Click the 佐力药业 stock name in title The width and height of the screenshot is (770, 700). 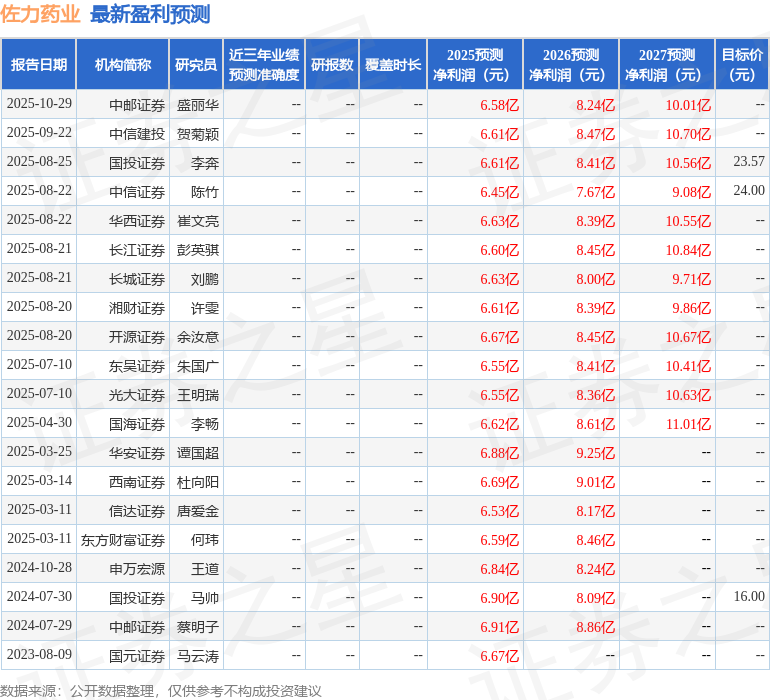41,15
